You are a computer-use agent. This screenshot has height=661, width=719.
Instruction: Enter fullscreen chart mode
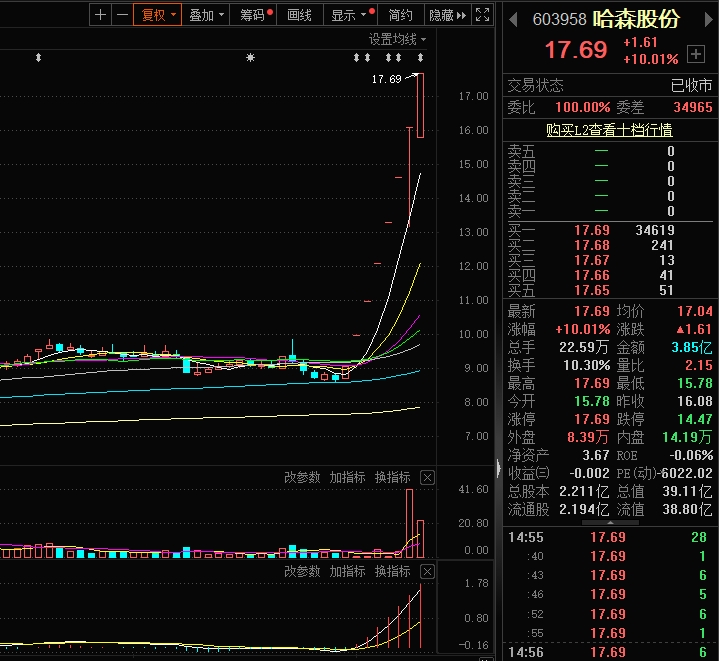point(482,15)
